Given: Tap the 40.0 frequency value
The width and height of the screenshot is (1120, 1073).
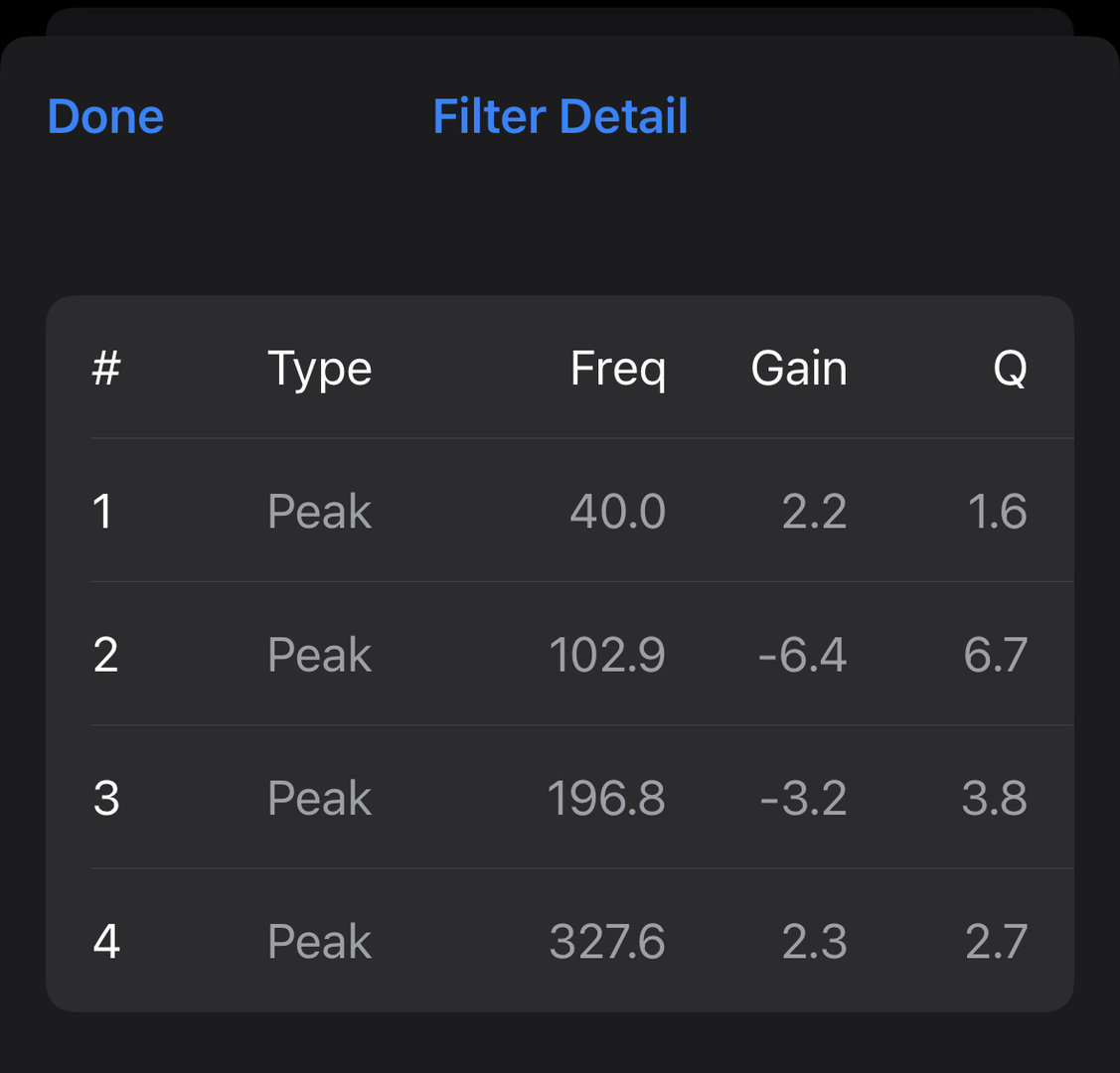Looking at the screenshot, I should (618, 511).
